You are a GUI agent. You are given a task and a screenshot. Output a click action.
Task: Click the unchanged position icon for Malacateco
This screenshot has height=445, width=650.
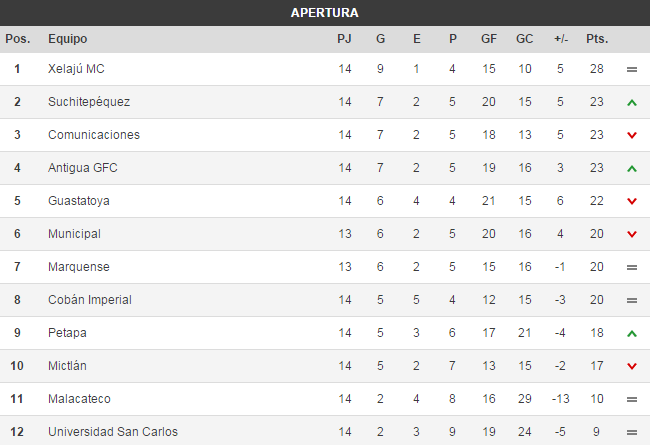pos(631,400)
